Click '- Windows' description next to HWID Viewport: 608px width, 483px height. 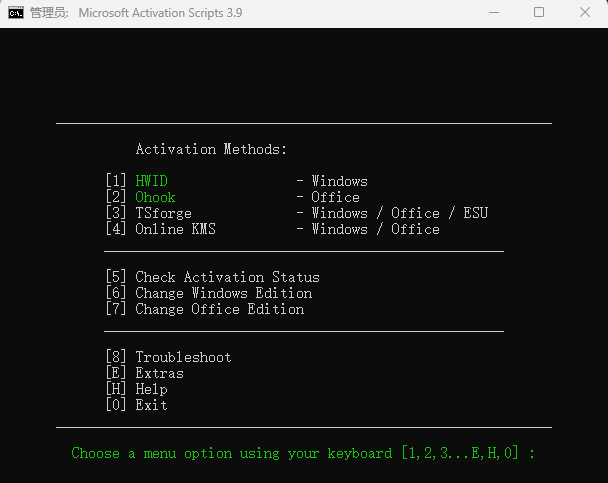pyautogui.click(x=332, y=181)
